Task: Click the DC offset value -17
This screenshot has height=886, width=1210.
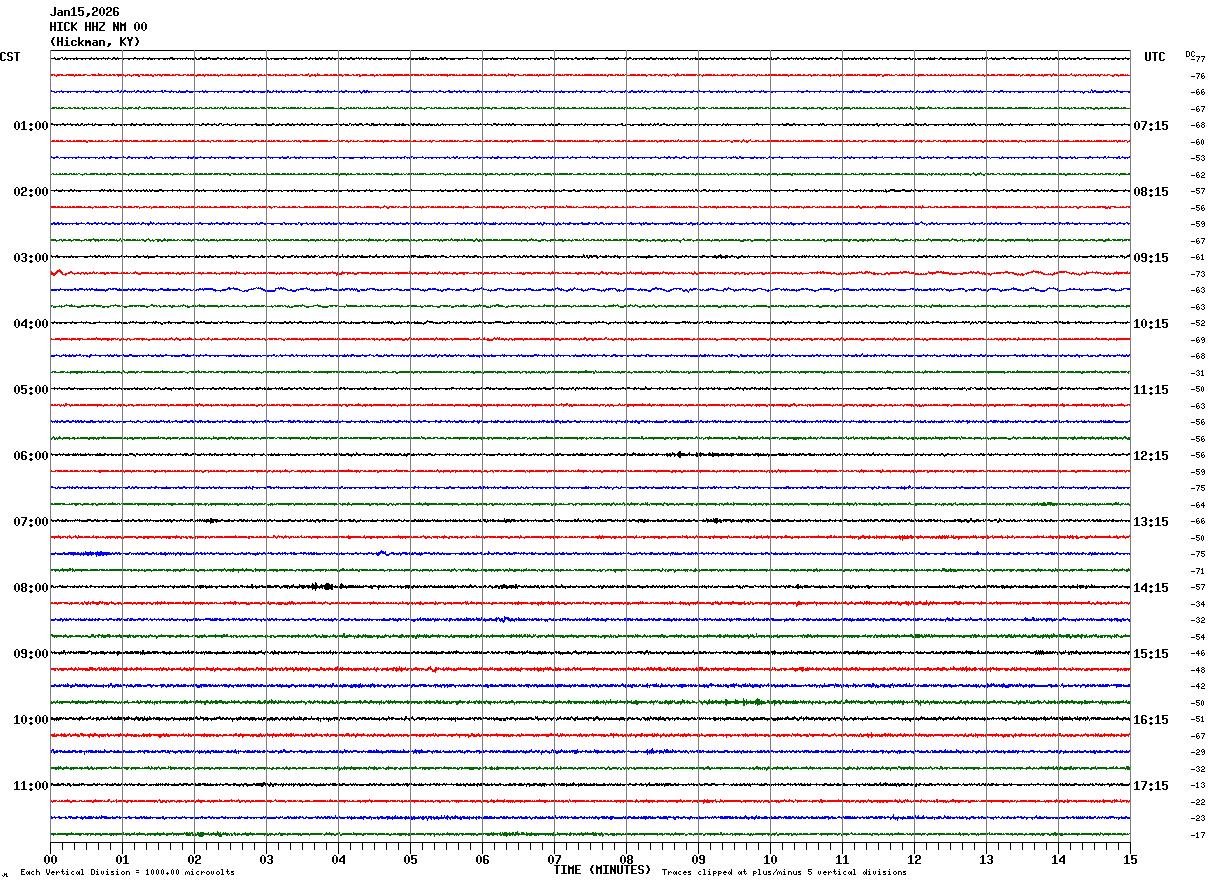Action: coord(1198,835)
